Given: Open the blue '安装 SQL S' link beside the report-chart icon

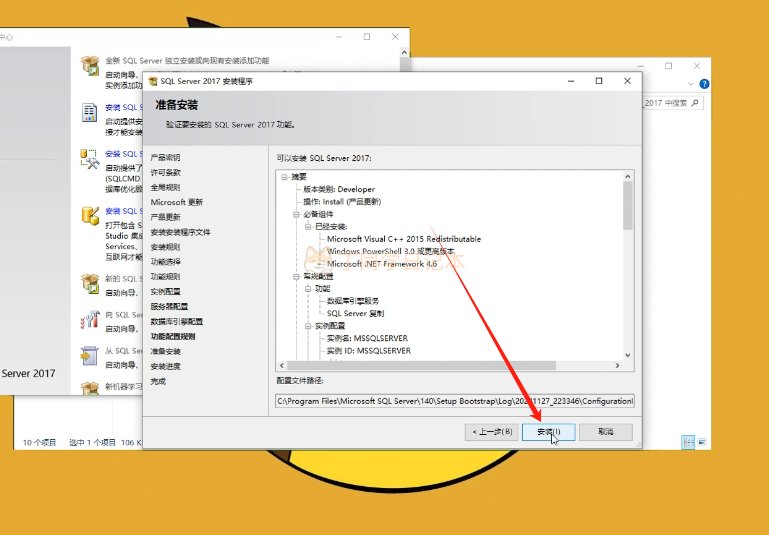Looking at the screenshot, I should (x=124, y=107).
